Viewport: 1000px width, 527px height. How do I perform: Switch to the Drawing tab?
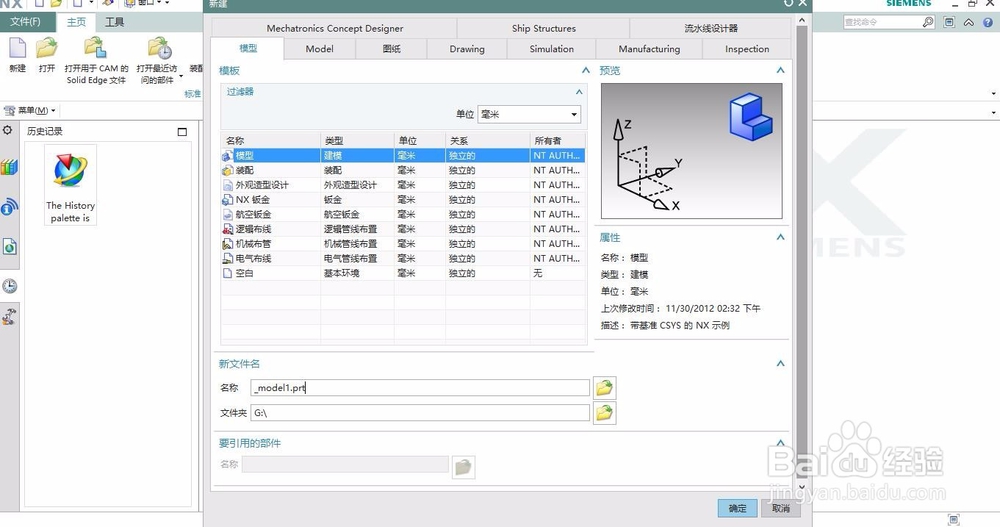[467, 48]
